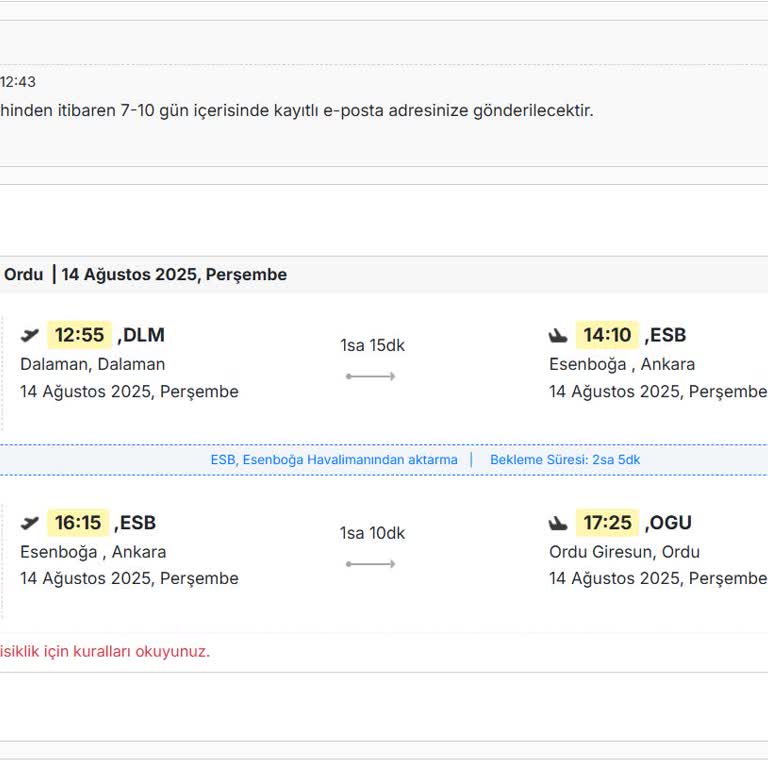Click the highlighted 17:25 arrival time

coord(607,523)
